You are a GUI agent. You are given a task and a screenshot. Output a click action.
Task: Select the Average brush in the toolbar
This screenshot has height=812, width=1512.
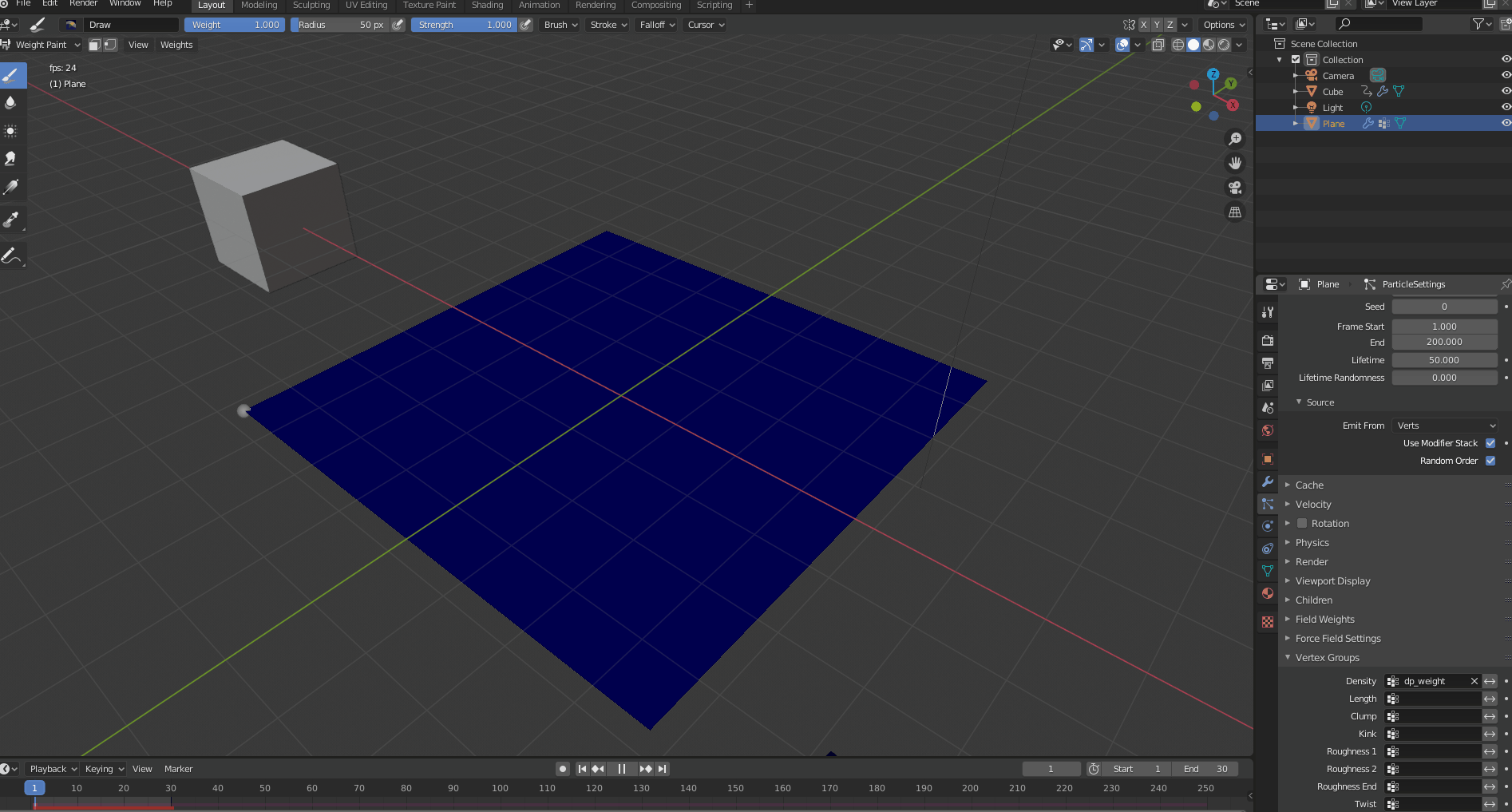click(x=11, y=131)
